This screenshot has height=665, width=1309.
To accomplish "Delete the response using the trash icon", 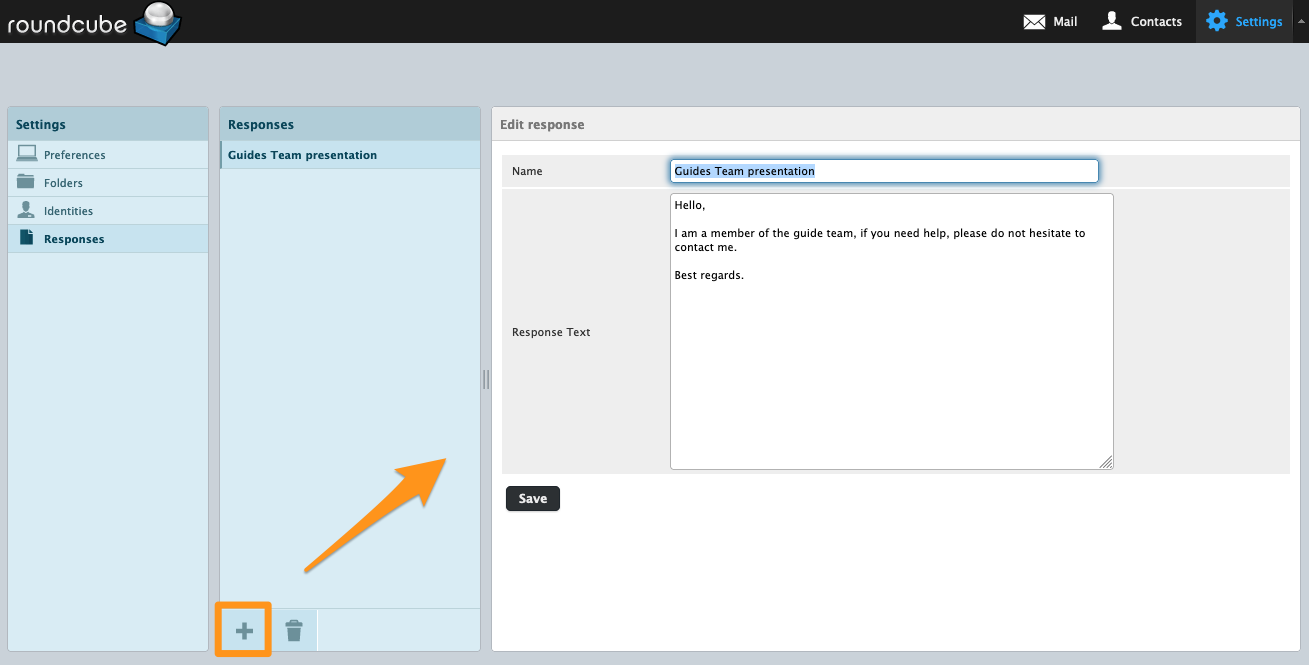I will coord(294,630).
